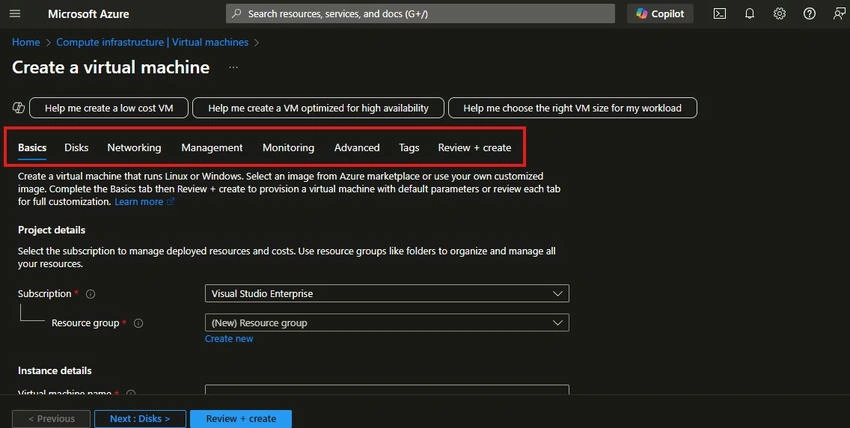Click the search magnifier icon
The width and height of the screenshot is (850, 428).
pyautogui.click(x=236, y=14)
